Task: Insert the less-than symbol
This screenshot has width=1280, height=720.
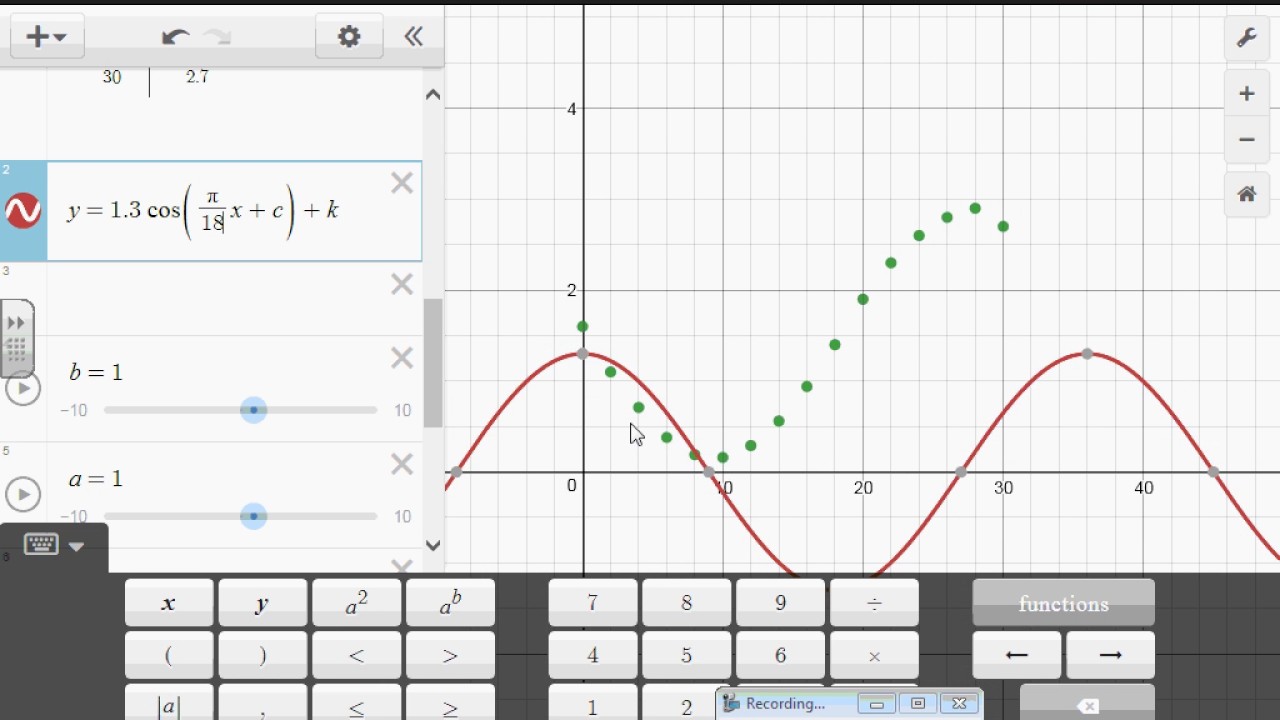Action: [x=356, y=655]
